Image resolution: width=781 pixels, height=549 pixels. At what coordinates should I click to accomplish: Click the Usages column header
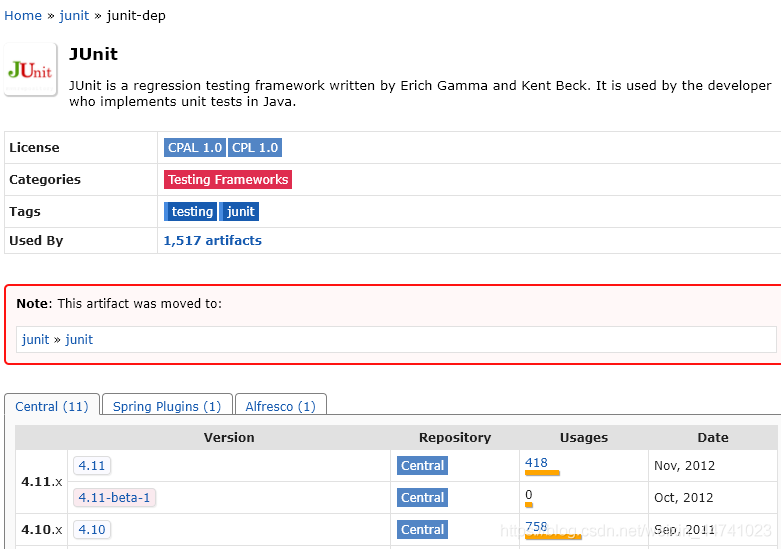(584, 437)
